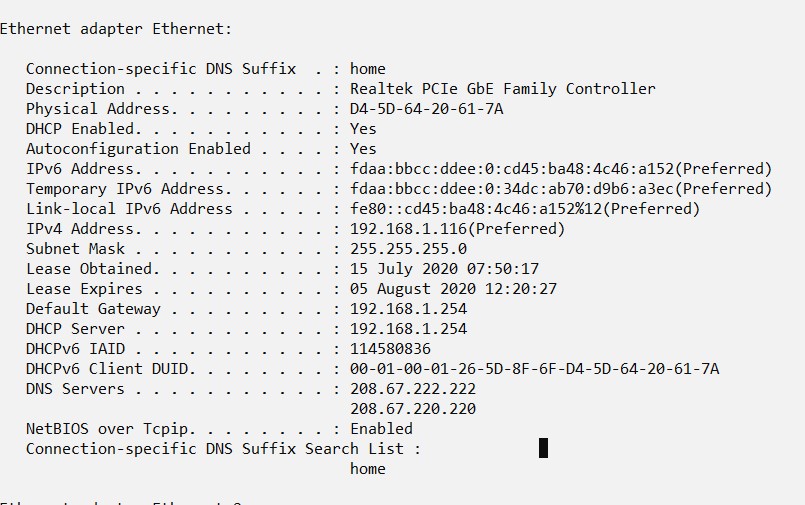
Task: Click the NetBIOS over Tcpip Enabled value
Action: (x=381, y=429)
